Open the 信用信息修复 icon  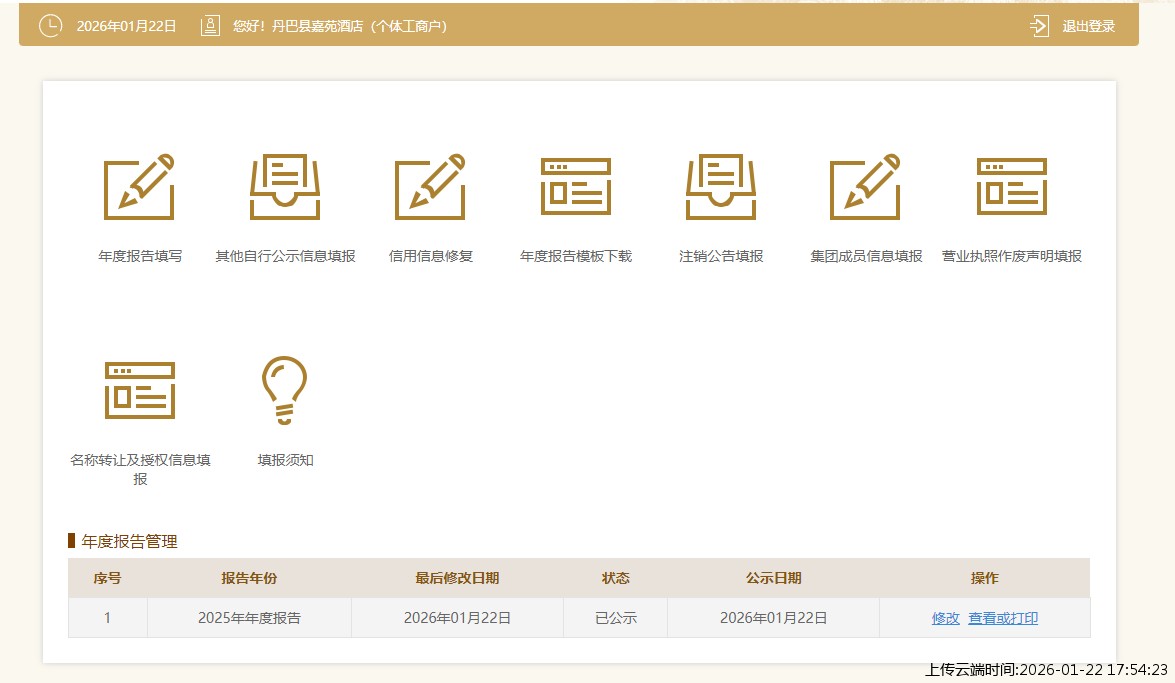pyautogui.click(x=430, y=188)
